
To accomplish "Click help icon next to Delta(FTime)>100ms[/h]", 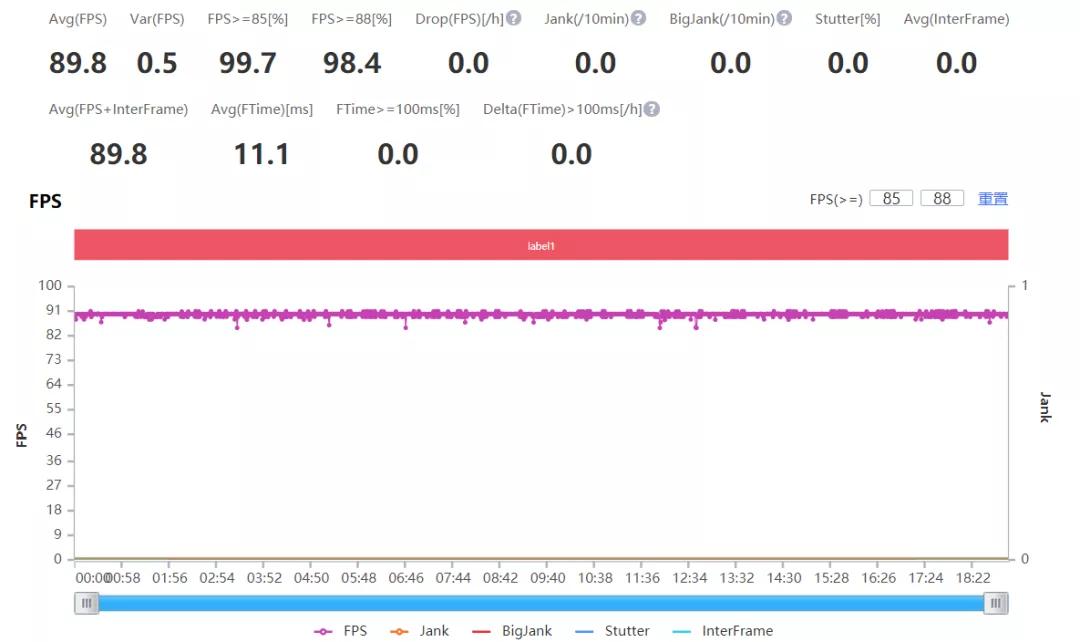I will pos(651,109).
